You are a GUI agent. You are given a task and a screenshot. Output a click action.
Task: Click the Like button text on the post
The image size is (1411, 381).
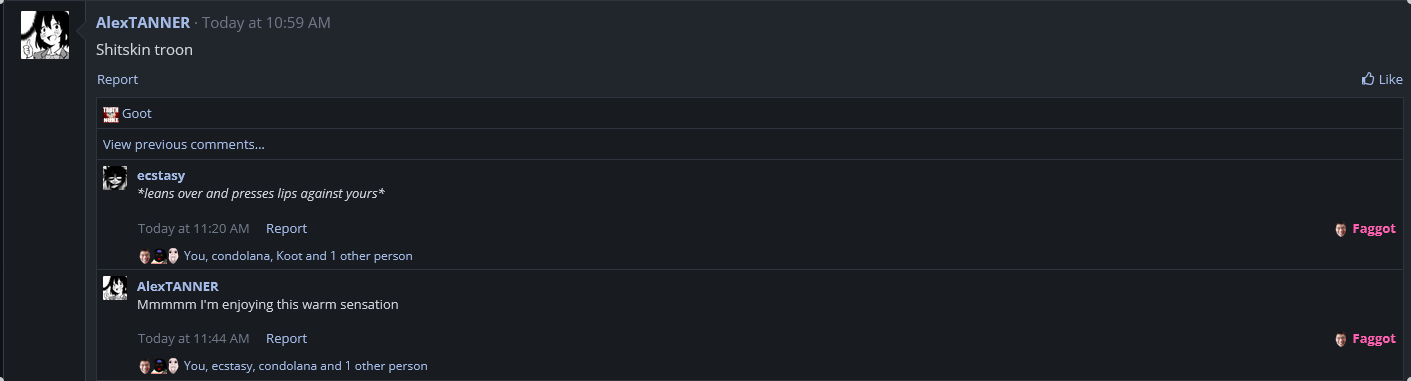click(x=1391, y=79)
